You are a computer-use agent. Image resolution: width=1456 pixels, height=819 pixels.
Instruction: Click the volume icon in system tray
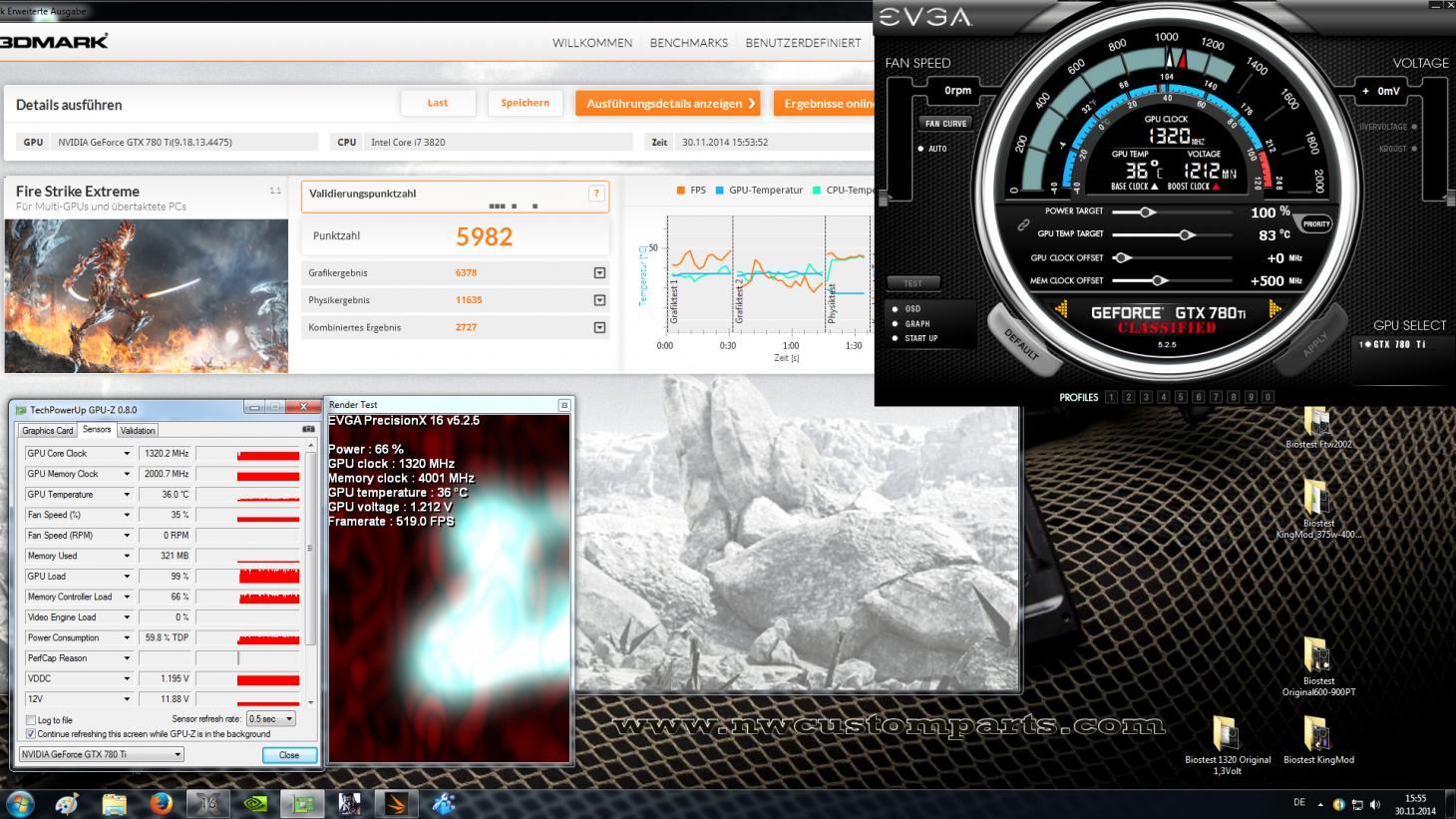coord(1376,804)
